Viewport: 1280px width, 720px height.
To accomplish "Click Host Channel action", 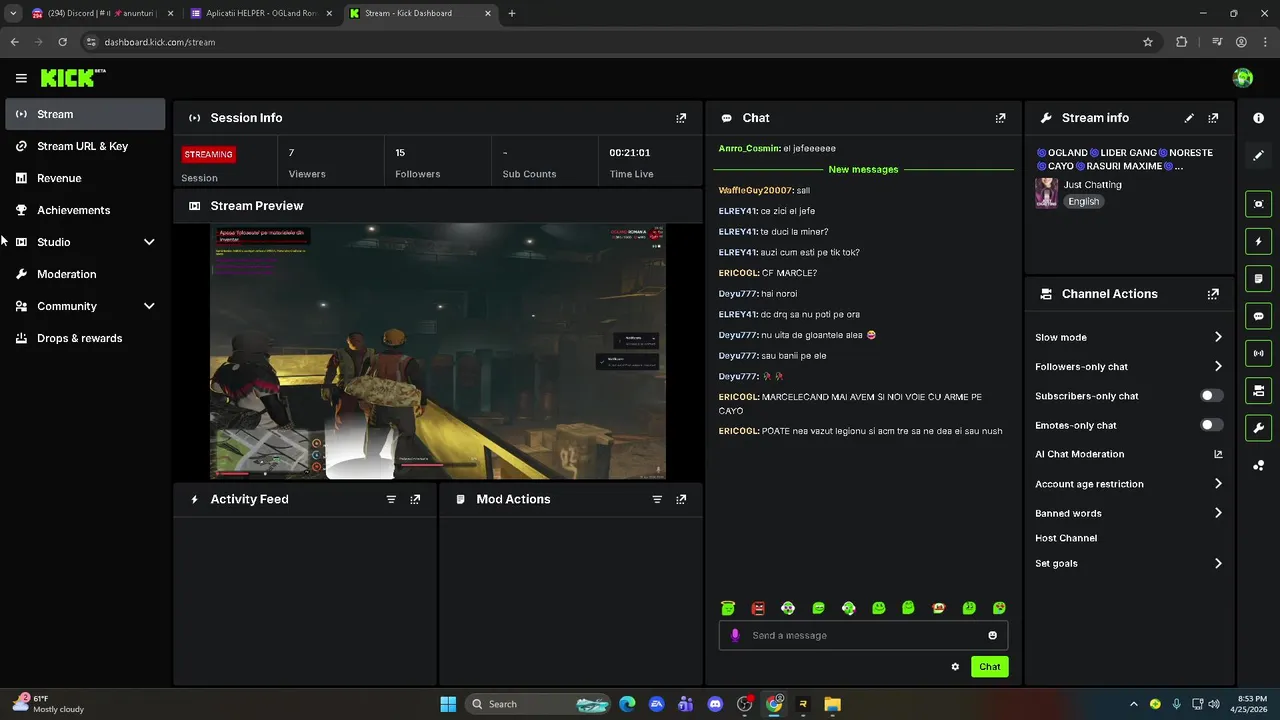I will tap(1066, 538).
